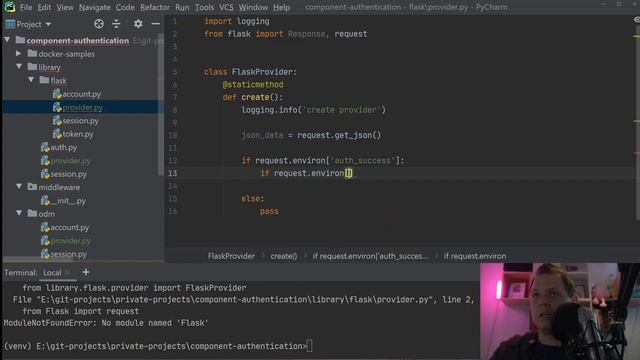Open the Help menu
The image size is (640, 360).
coord(281,7)
